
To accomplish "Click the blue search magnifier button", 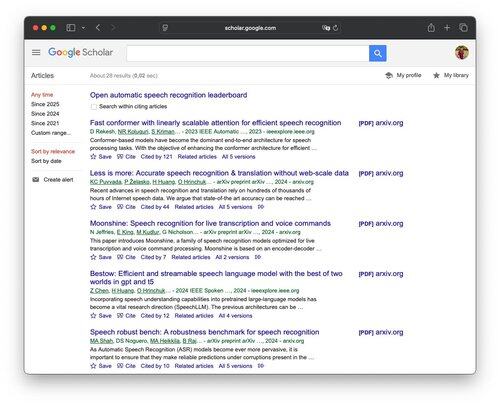I will pos(378,53).
